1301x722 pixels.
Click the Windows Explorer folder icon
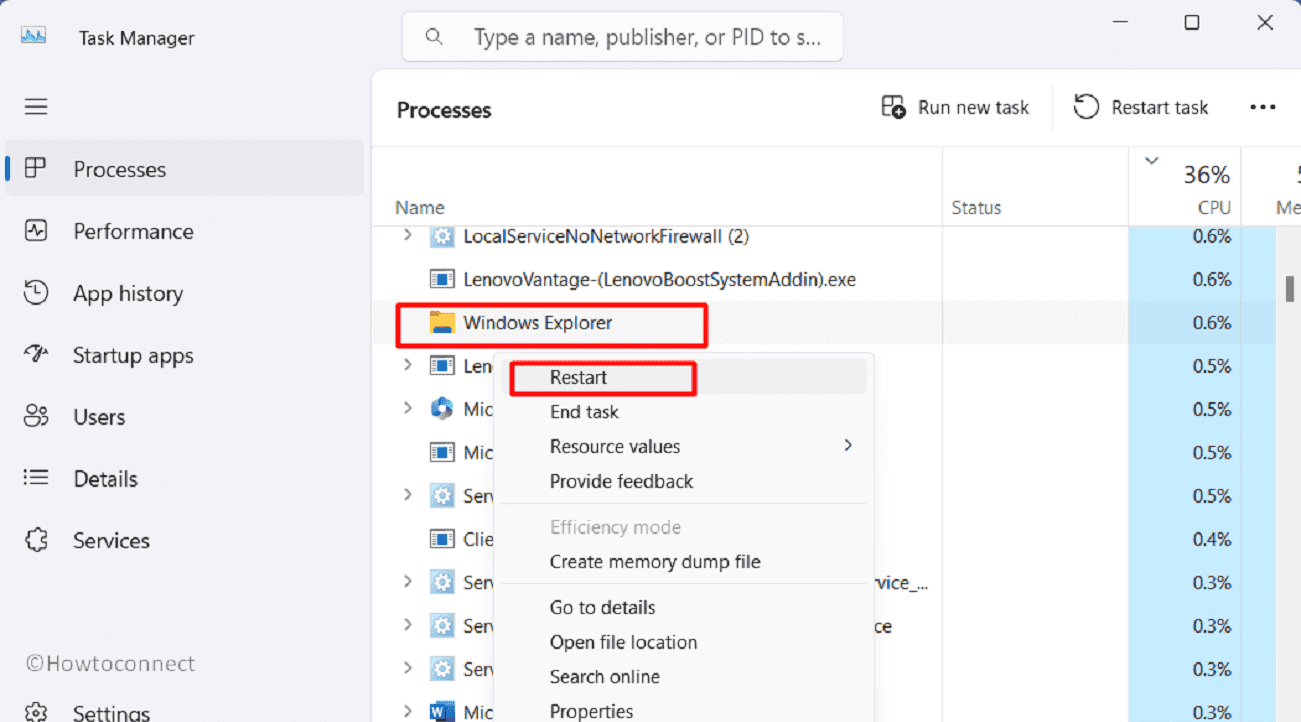pyautogui.click(x=441, y=322)
